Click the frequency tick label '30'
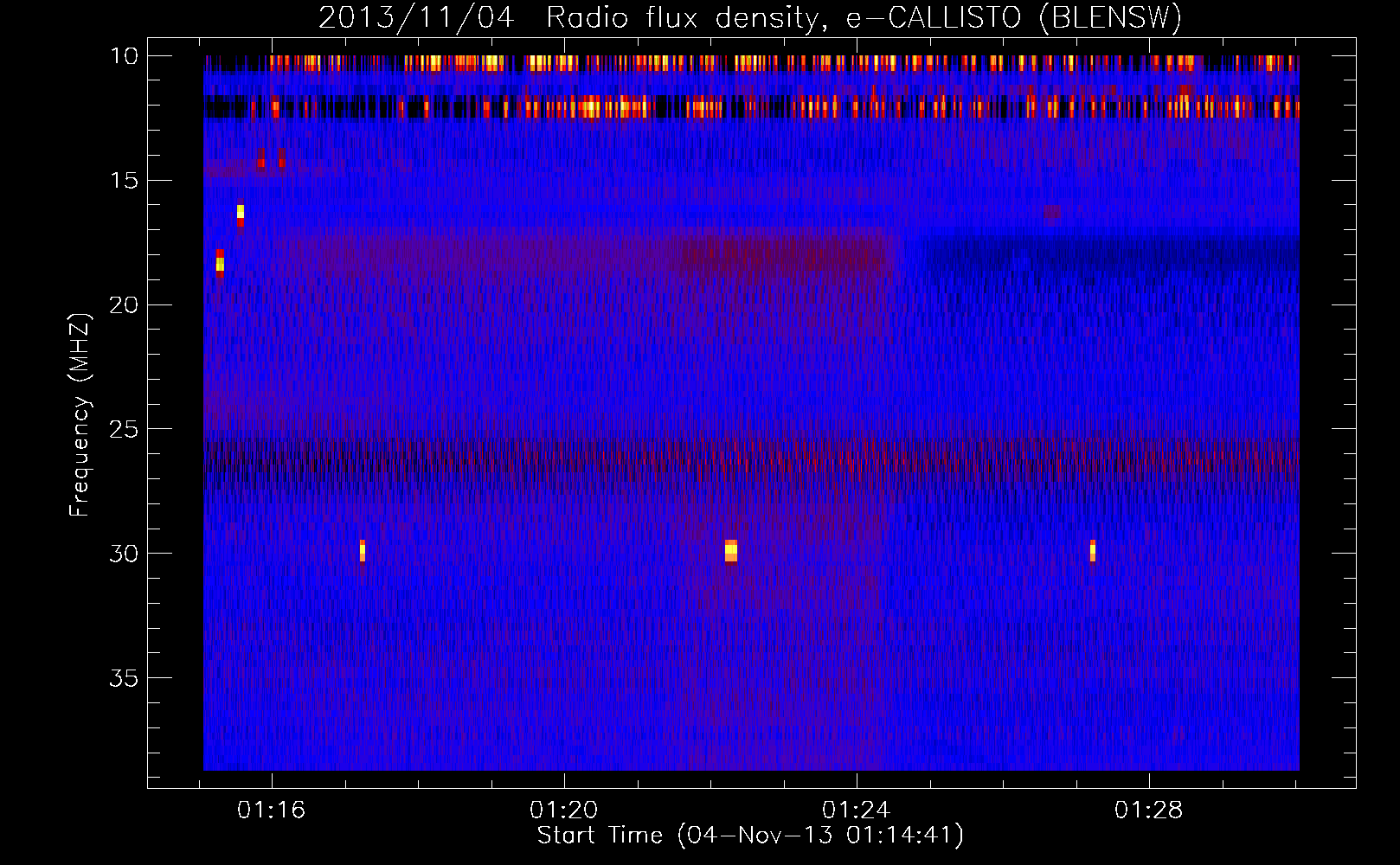The height and width of the screenshot is (865, 1400). [125, 554]
